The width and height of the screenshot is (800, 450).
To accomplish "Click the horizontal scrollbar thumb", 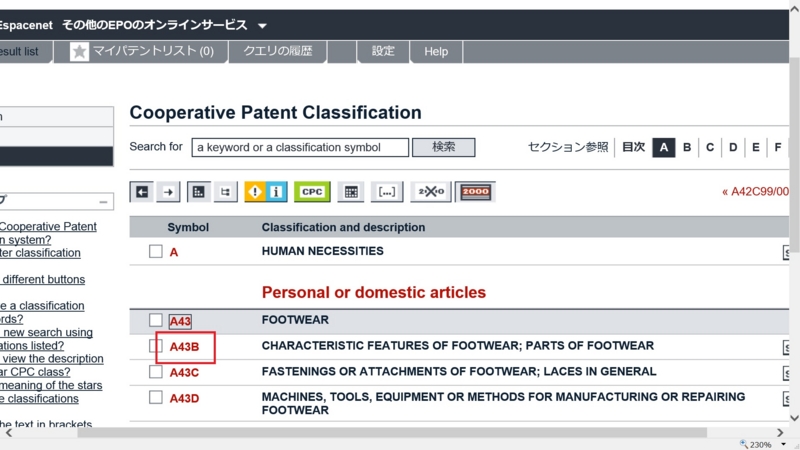I will pyautogui.click(x=392, y=433).
